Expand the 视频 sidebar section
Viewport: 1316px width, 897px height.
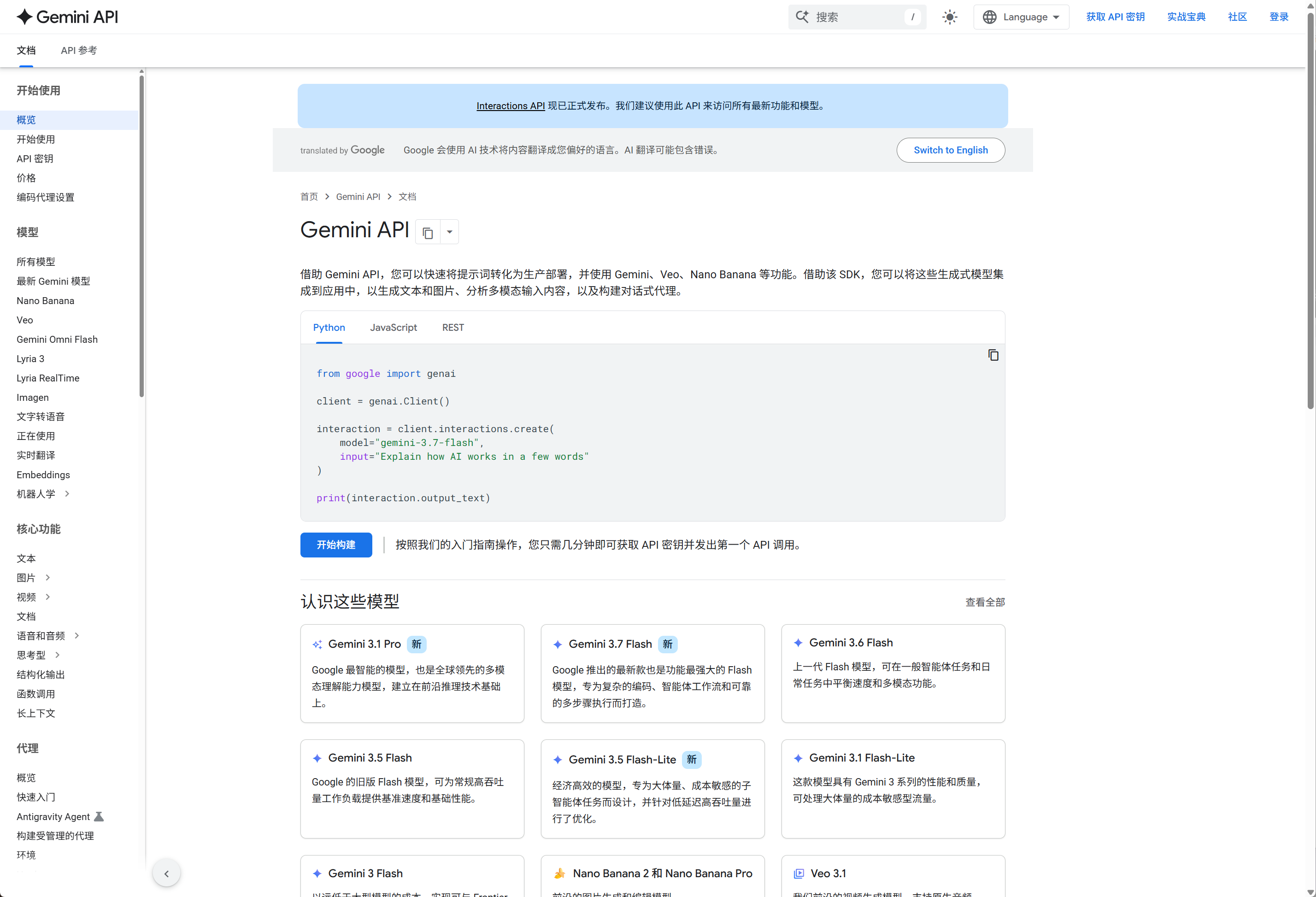47,597
